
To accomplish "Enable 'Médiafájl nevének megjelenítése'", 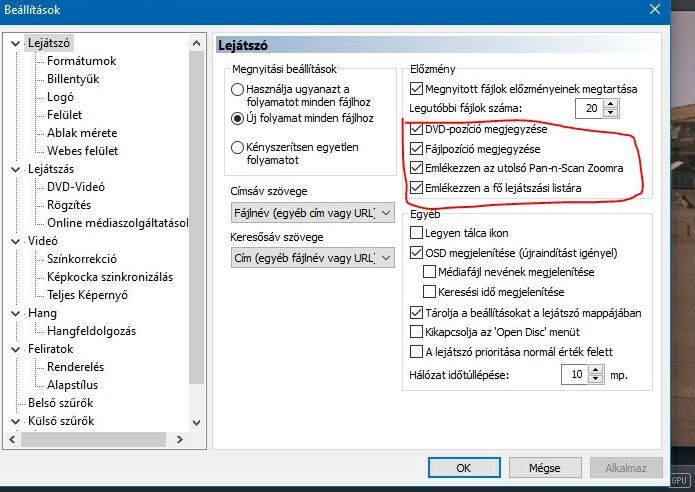I will click(429, 272).
